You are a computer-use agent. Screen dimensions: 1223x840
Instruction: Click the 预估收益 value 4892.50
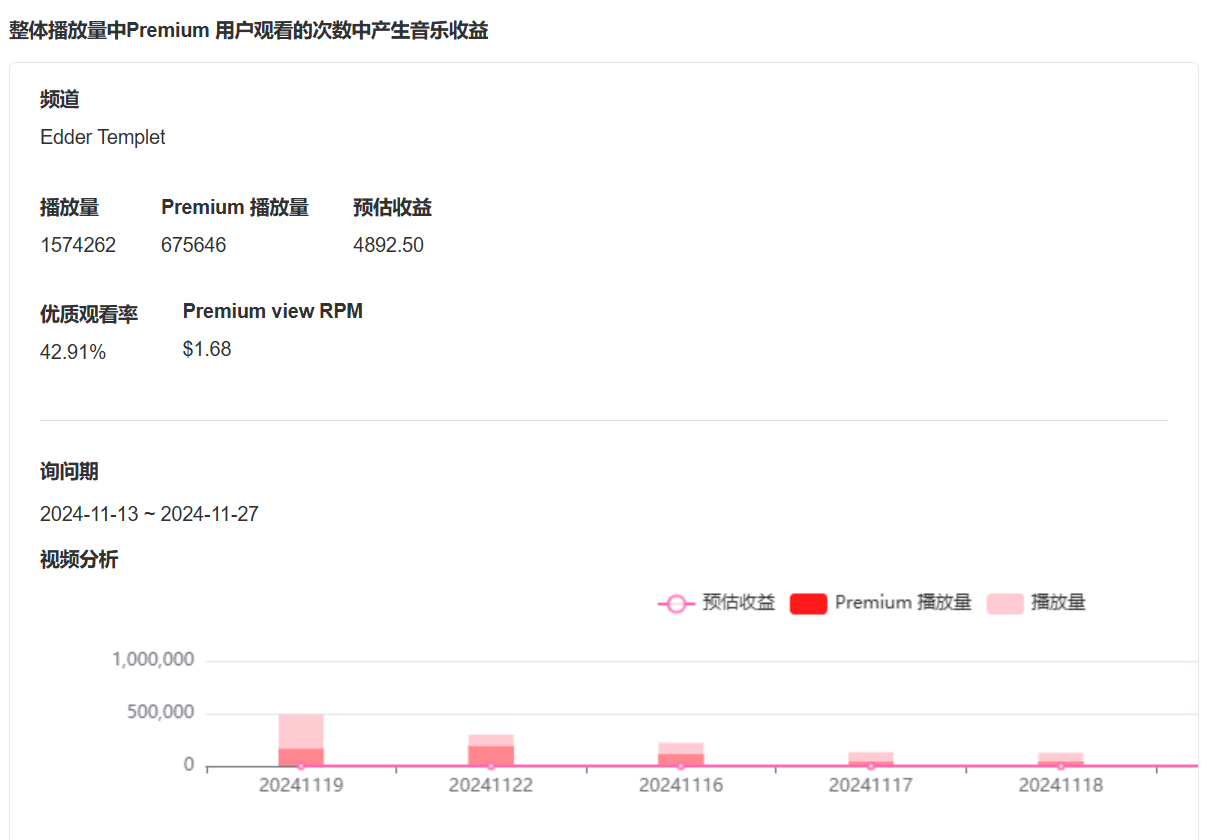[388, 245]
